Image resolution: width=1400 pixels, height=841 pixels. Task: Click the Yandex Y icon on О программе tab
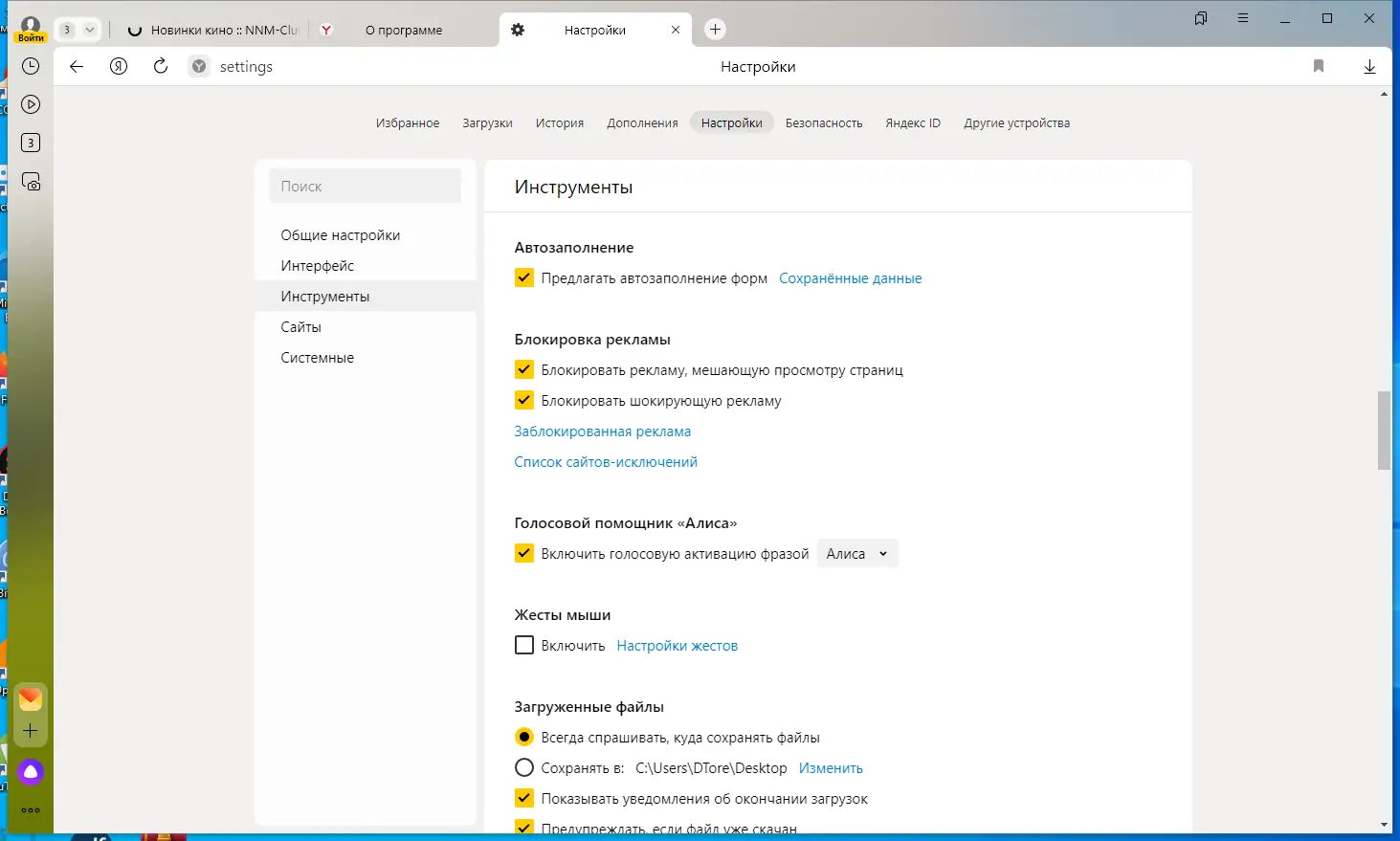coord(326,30)
